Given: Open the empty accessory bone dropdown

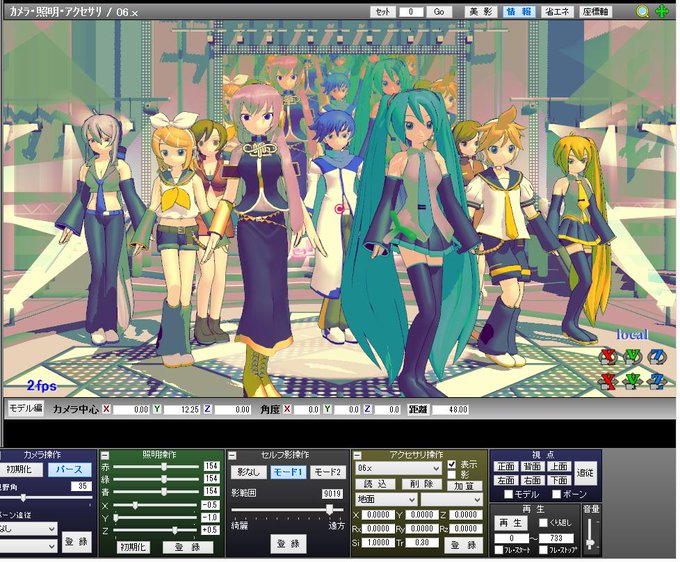Looking at the screenshot, I should coord(451,499).
